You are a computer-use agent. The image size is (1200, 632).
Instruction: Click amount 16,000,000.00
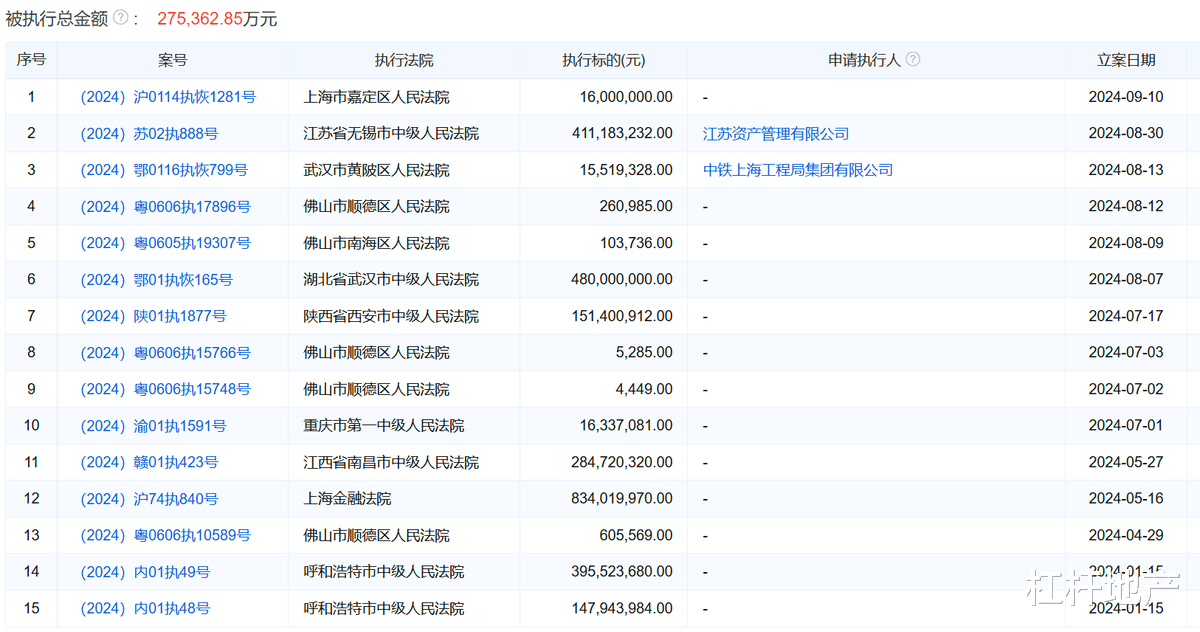coord(626,97)
